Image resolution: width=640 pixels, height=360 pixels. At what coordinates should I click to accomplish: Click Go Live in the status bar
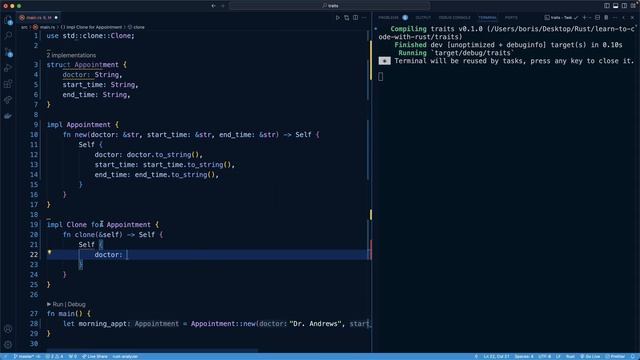coord(590,356)
